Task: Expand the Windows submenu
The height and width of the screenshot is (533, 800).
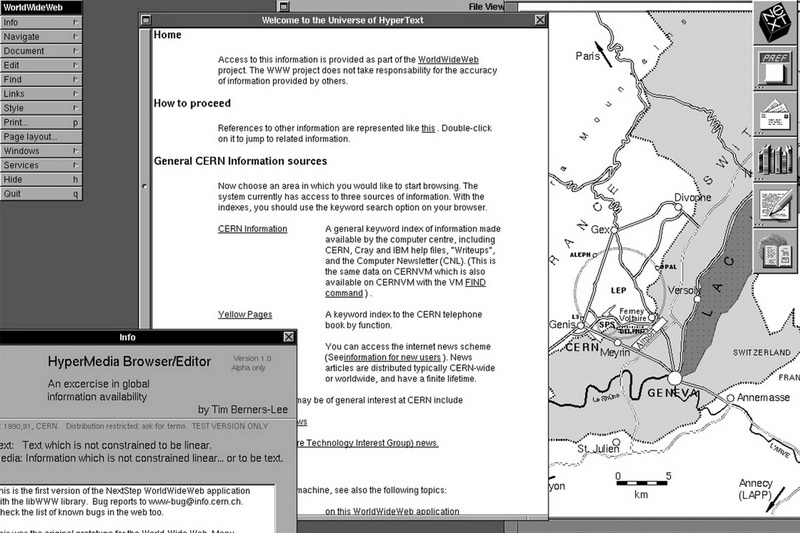Action: [x=41, y=151]
